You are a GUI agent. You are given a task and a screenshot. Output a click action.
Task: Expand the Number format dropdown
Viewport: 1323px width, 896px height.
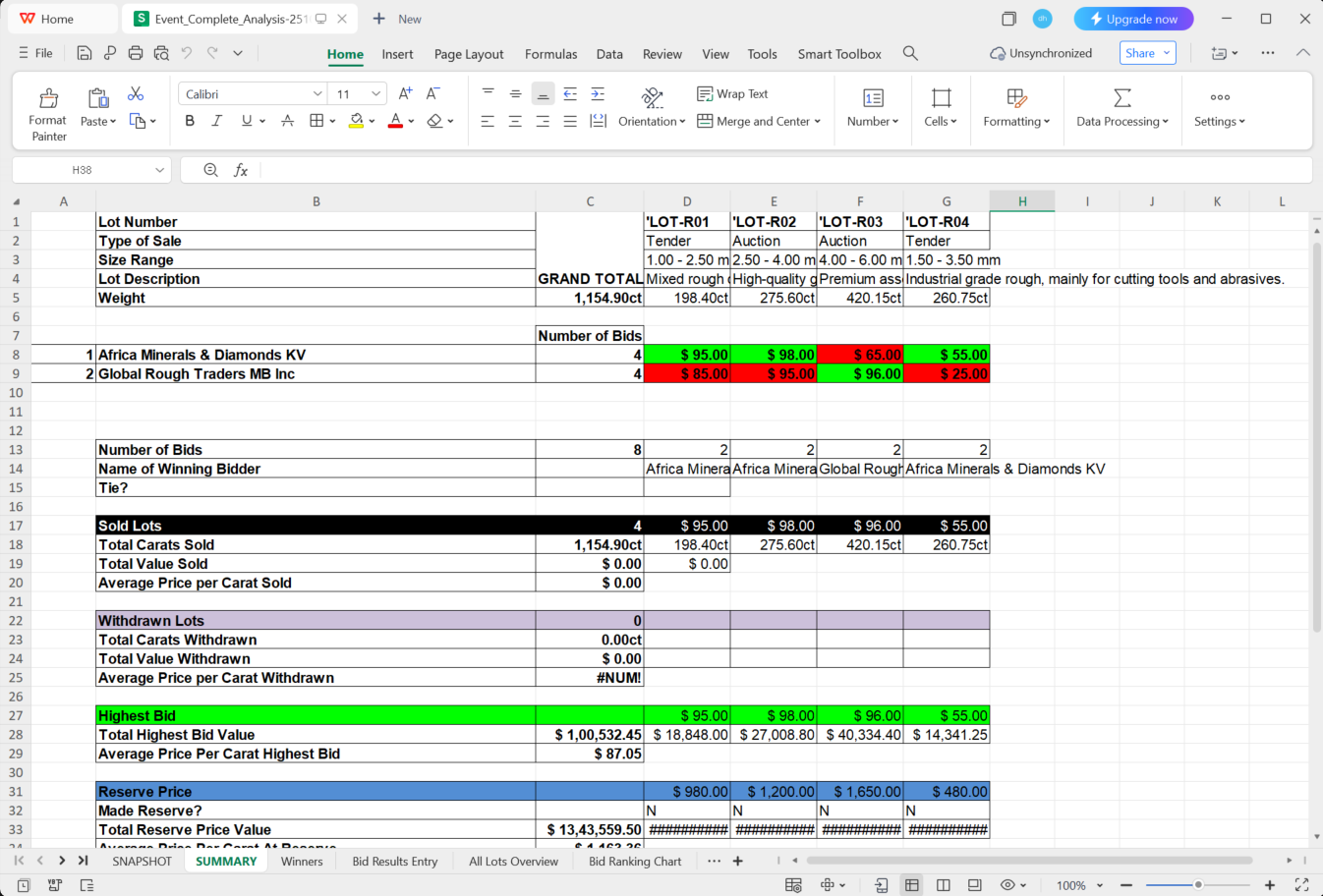873,121
